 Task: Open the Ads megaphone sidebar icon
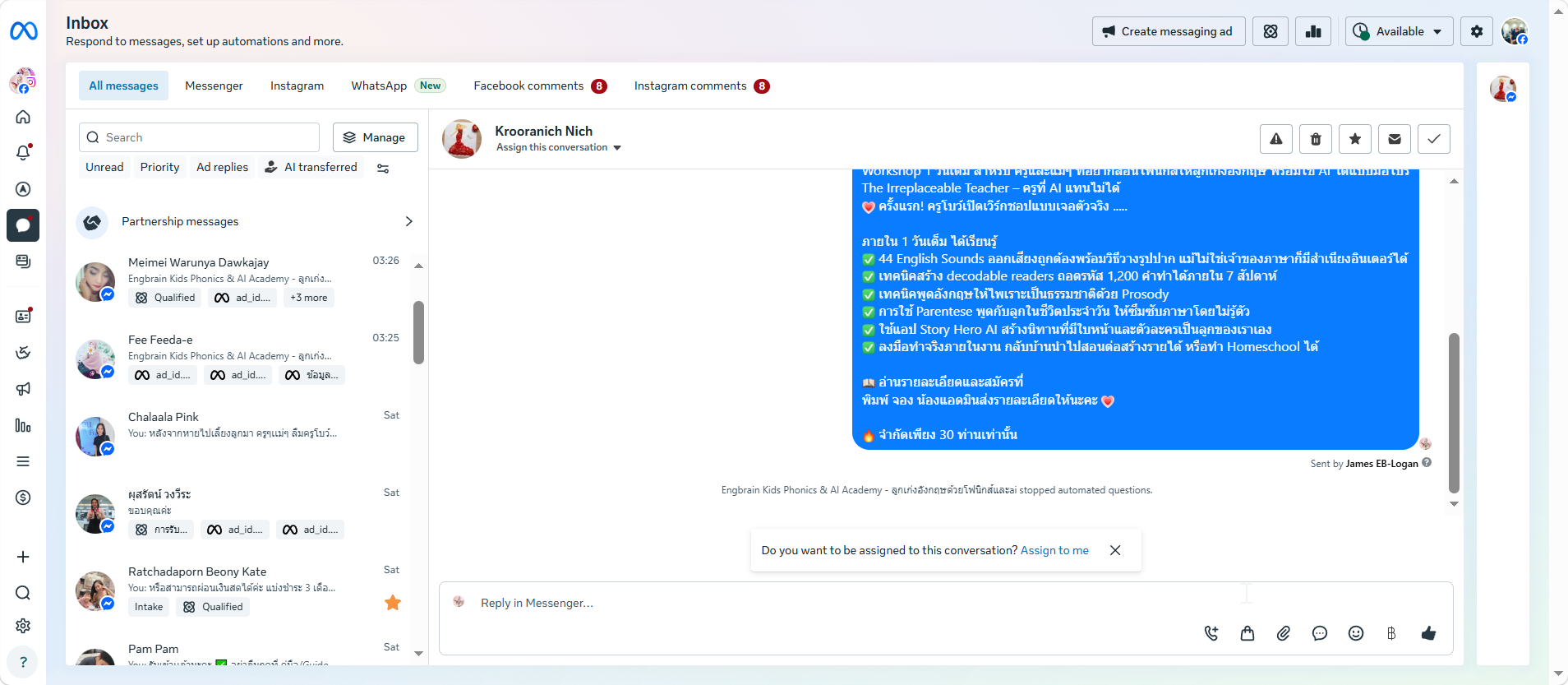tap(23, 389)
